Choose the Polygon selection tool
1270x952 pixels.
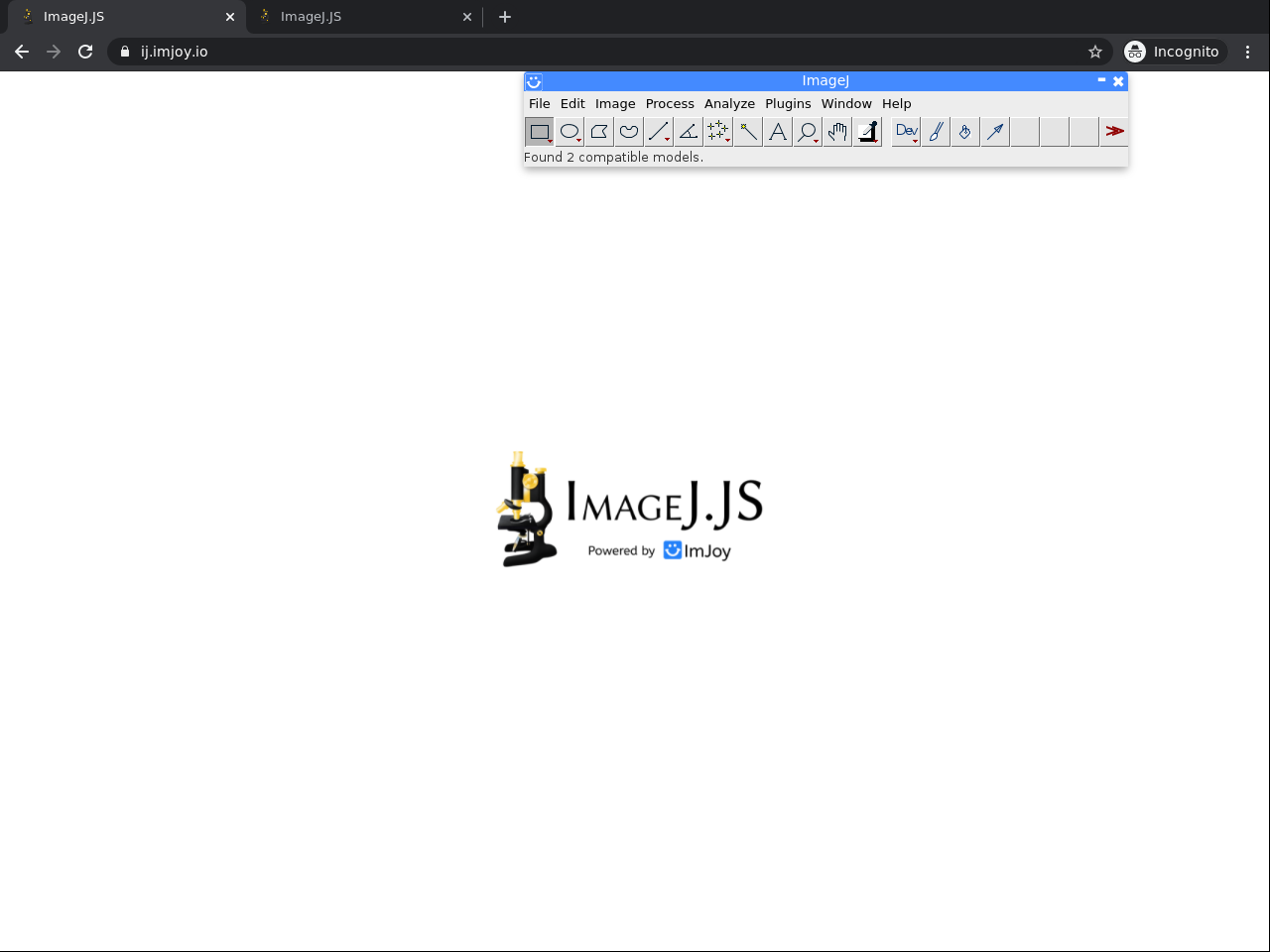tap(599, 131)
